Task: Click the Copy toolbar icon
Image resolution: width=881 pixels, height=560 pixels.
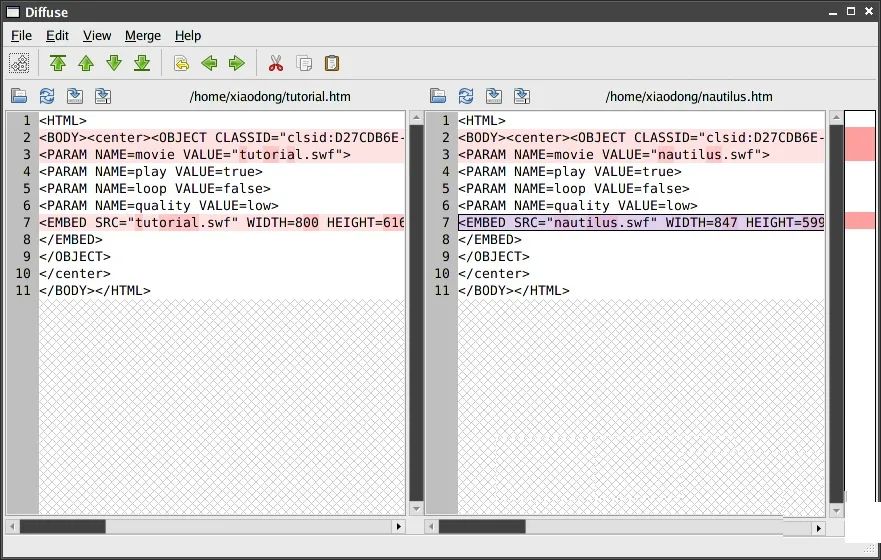Action: [x=304, y=63]
